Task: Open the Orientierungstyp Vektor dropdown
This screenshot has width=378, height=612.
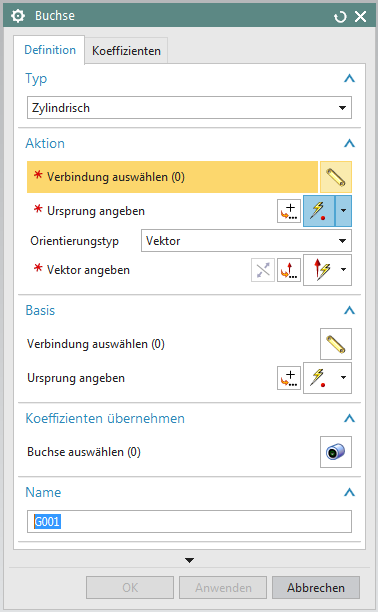Action: coord(246,241)
